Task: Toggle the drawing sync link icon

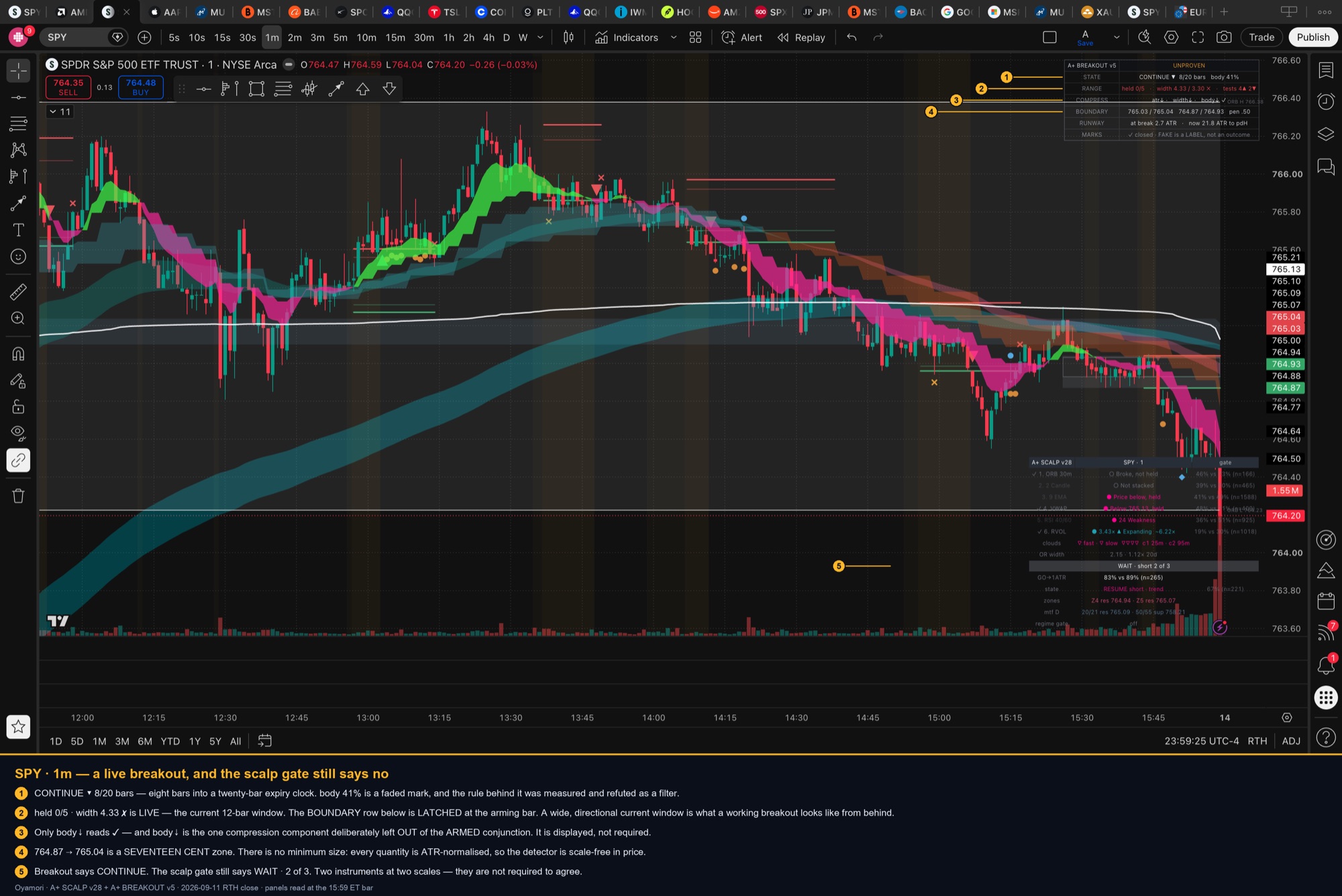Action: [19, 460]
